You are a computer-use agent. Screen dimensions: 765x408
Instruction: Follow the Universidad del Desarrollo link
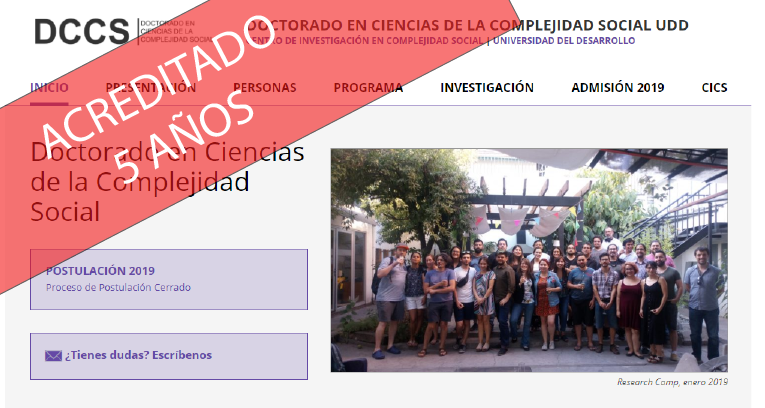coord(563,41)
